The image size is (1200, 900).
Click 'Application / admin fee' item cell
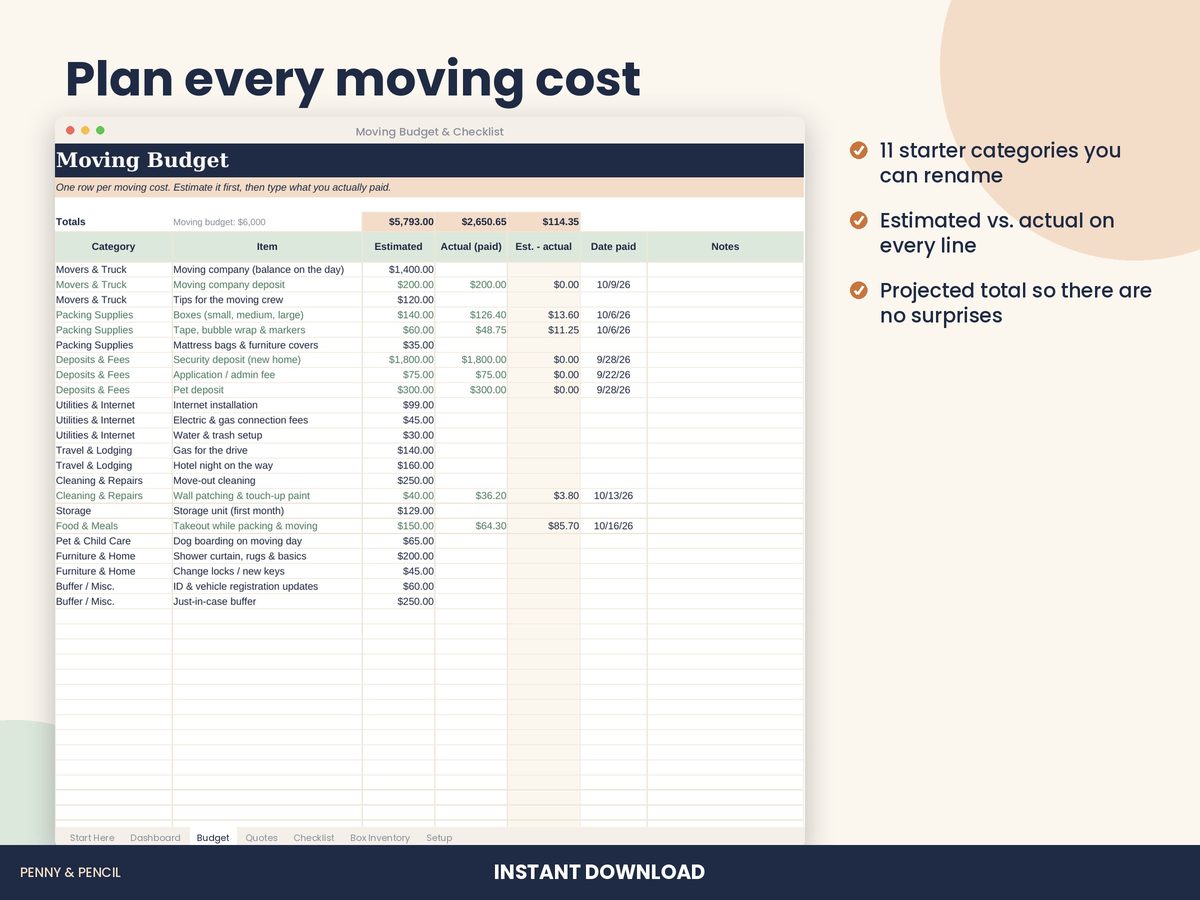pyautogui.click(x=267, y=375)
